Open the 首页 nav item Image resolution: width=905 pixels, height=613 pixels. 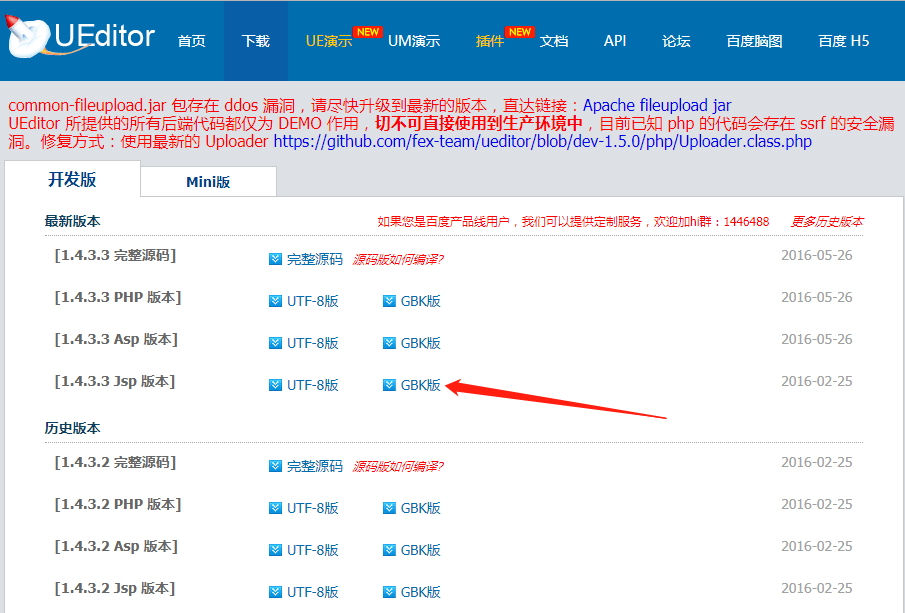click(x=192, y=41)
